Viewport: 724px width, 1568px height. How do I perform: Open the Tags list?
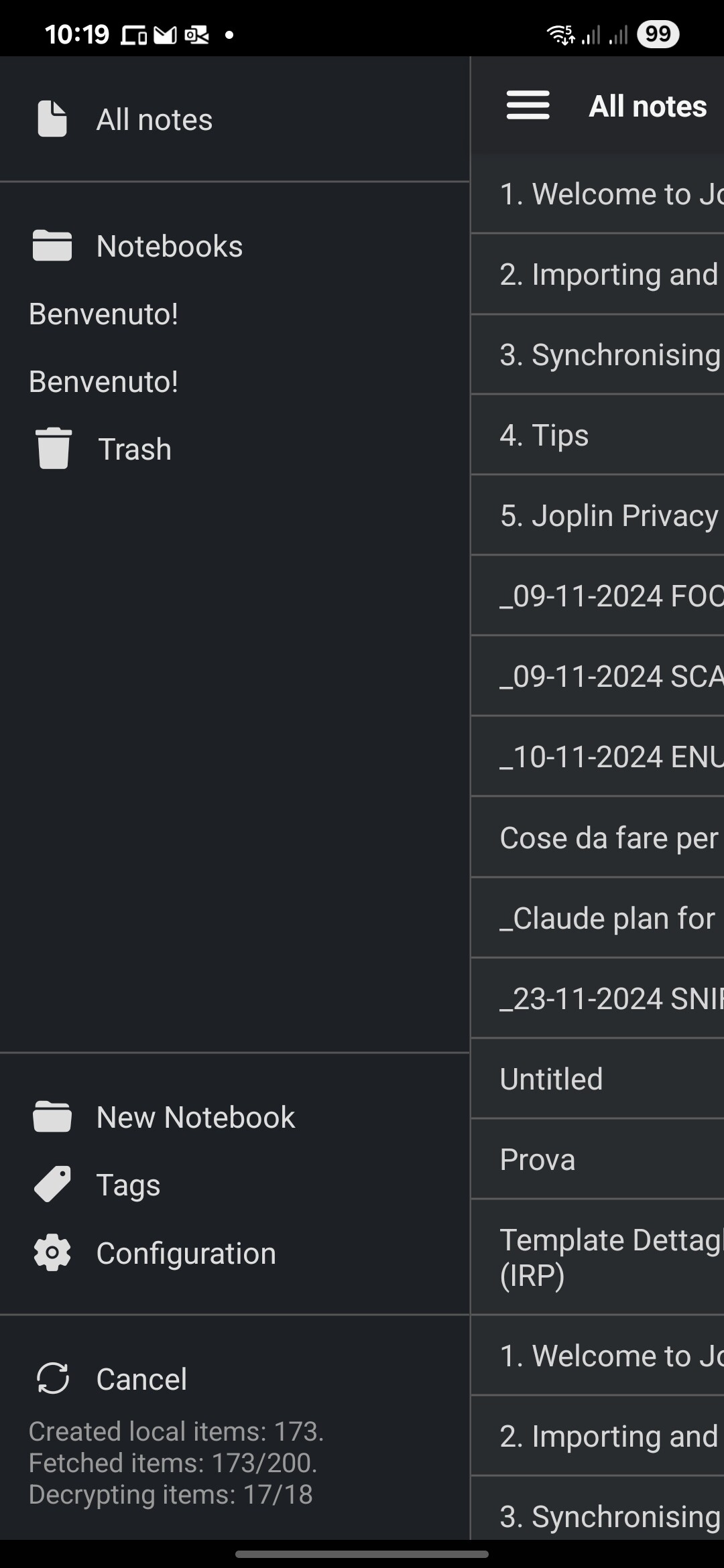point(235,1185)
